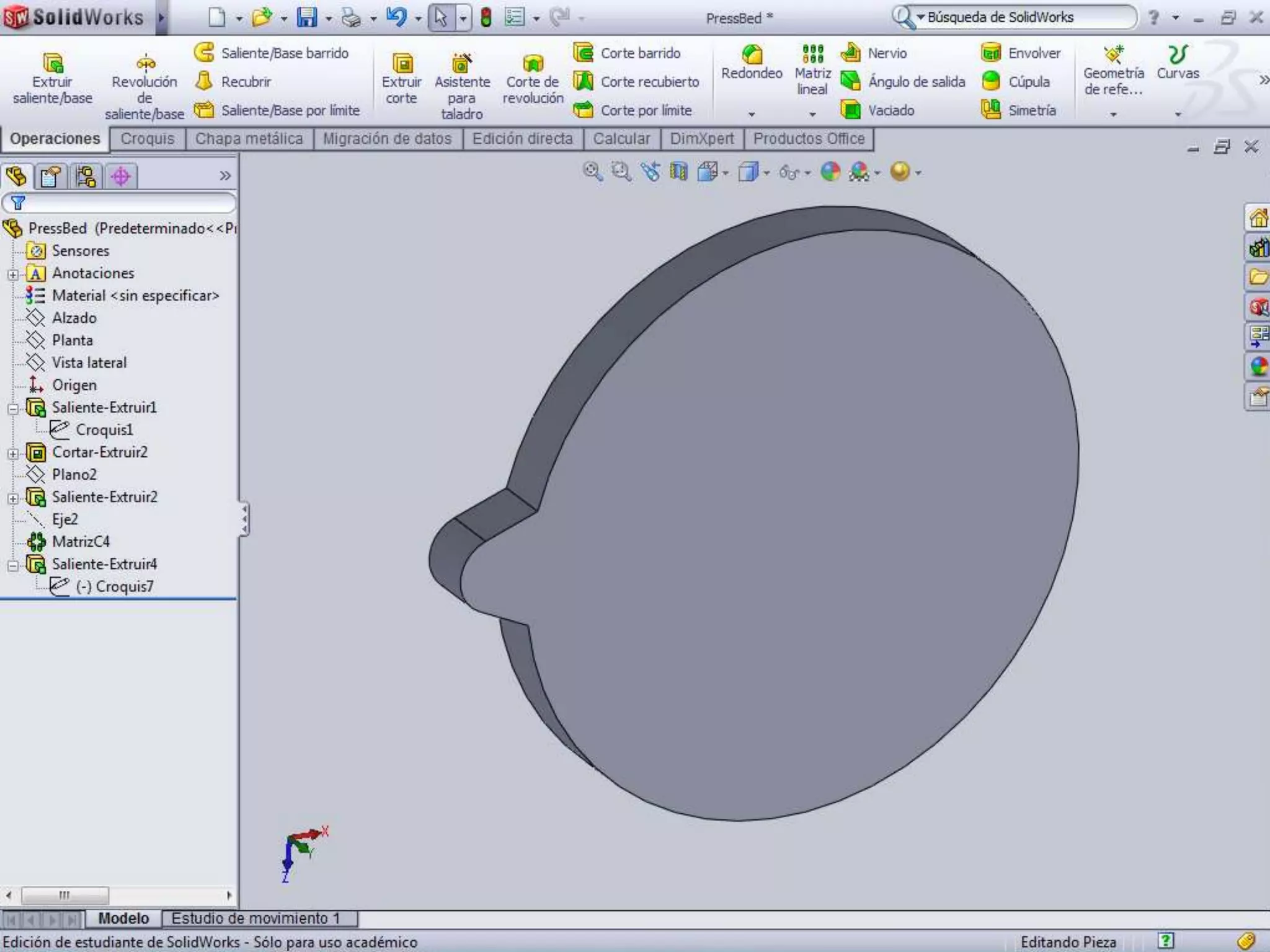Image resolution: width=1270 pixels, height=952 pixels.
Task: Click the Simetría mirror tool
Action: (991, 110)
